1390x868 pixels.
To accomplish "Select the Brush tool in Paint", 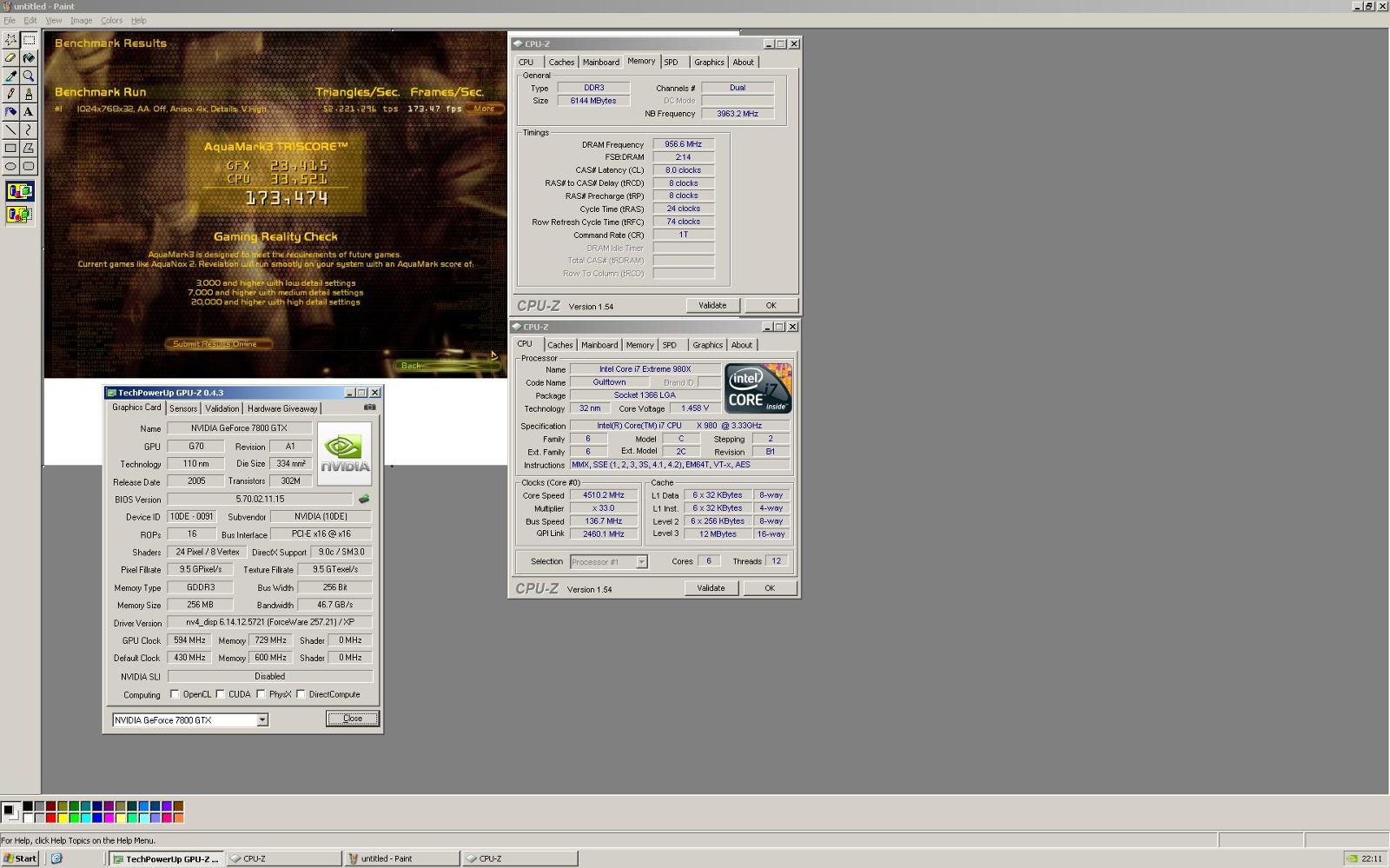I will (x=29, y=94).
